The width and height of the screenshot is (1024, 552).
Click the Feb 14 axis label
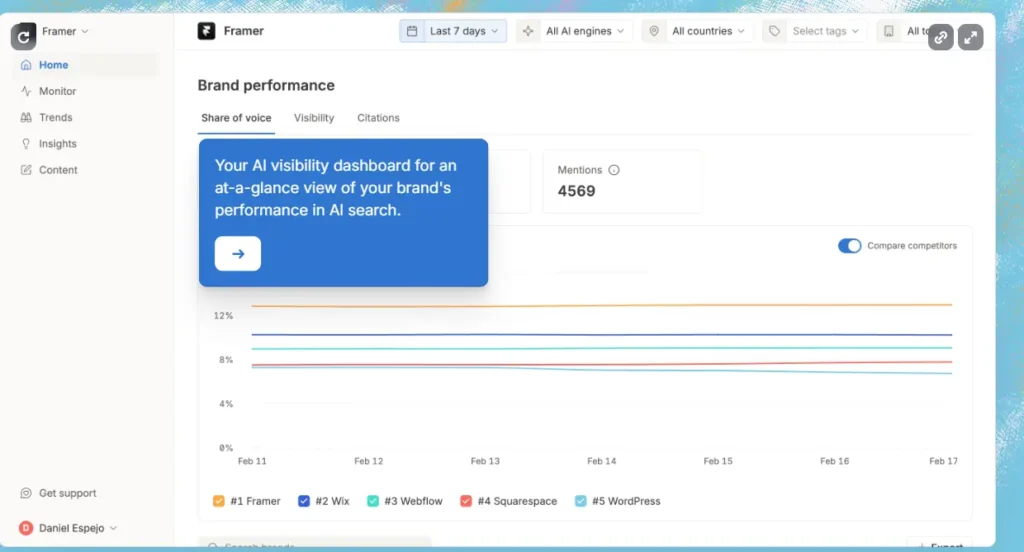[x=601, y=461]
